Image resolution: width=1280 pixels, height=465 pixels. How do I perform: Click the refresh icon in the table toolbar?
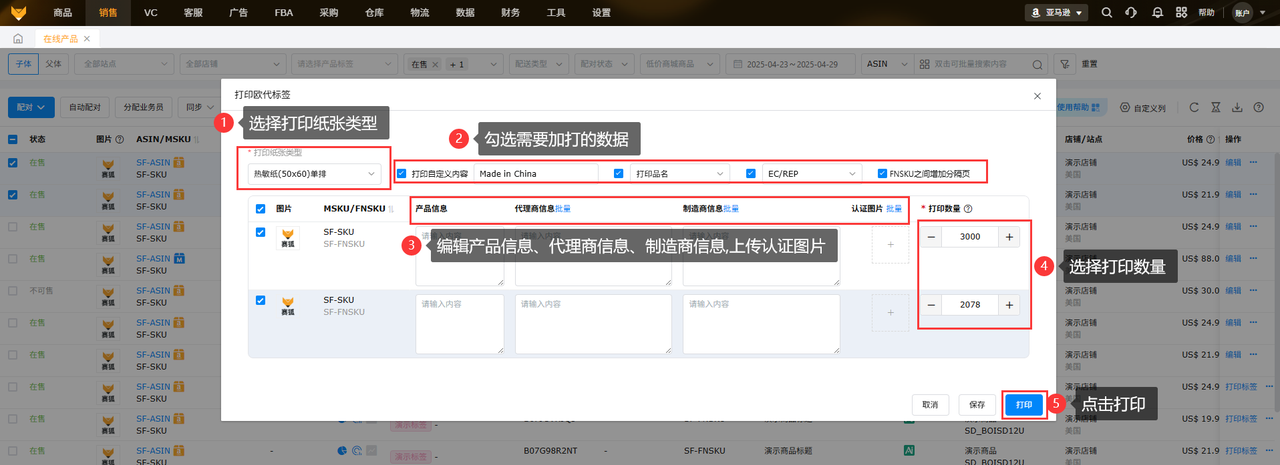1192,107
